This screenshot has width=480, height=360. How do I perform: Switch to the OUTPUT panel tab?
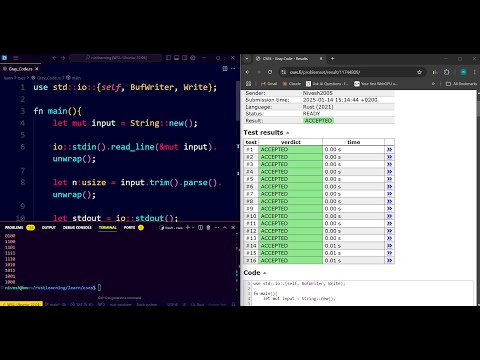coord(49,228)
